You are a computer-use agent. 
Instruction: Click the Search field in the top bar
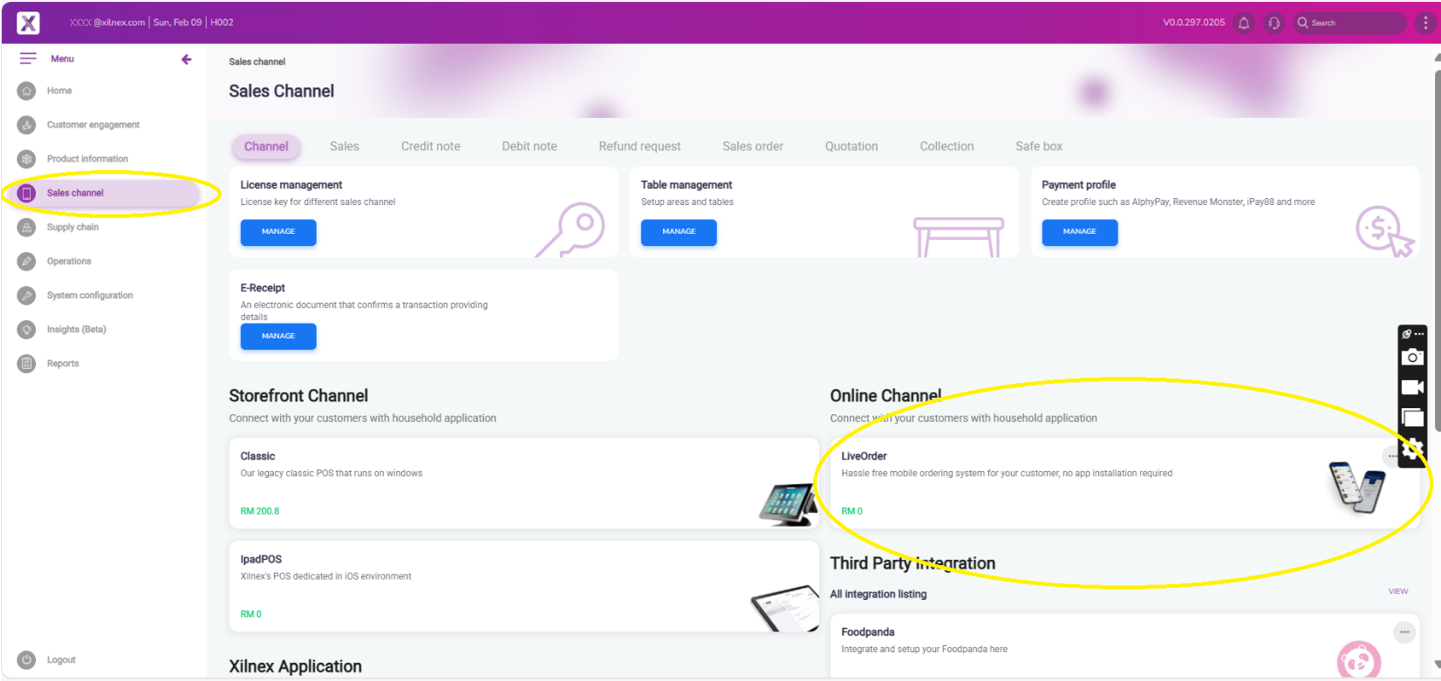(1349, 21)
